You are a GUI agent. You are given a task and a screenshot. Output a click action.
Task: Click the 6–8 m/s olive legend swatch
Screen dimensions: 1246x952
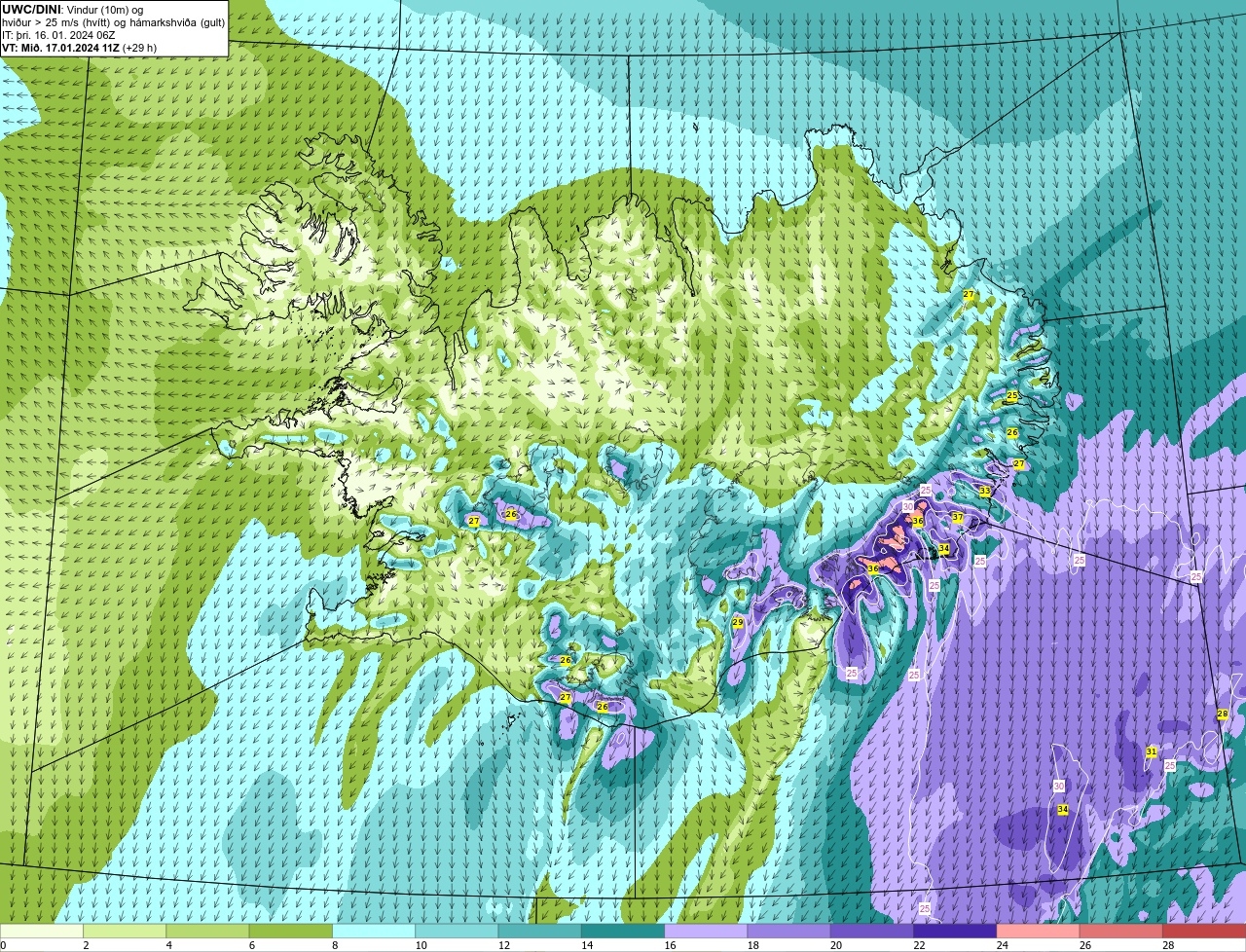[291, 932]
